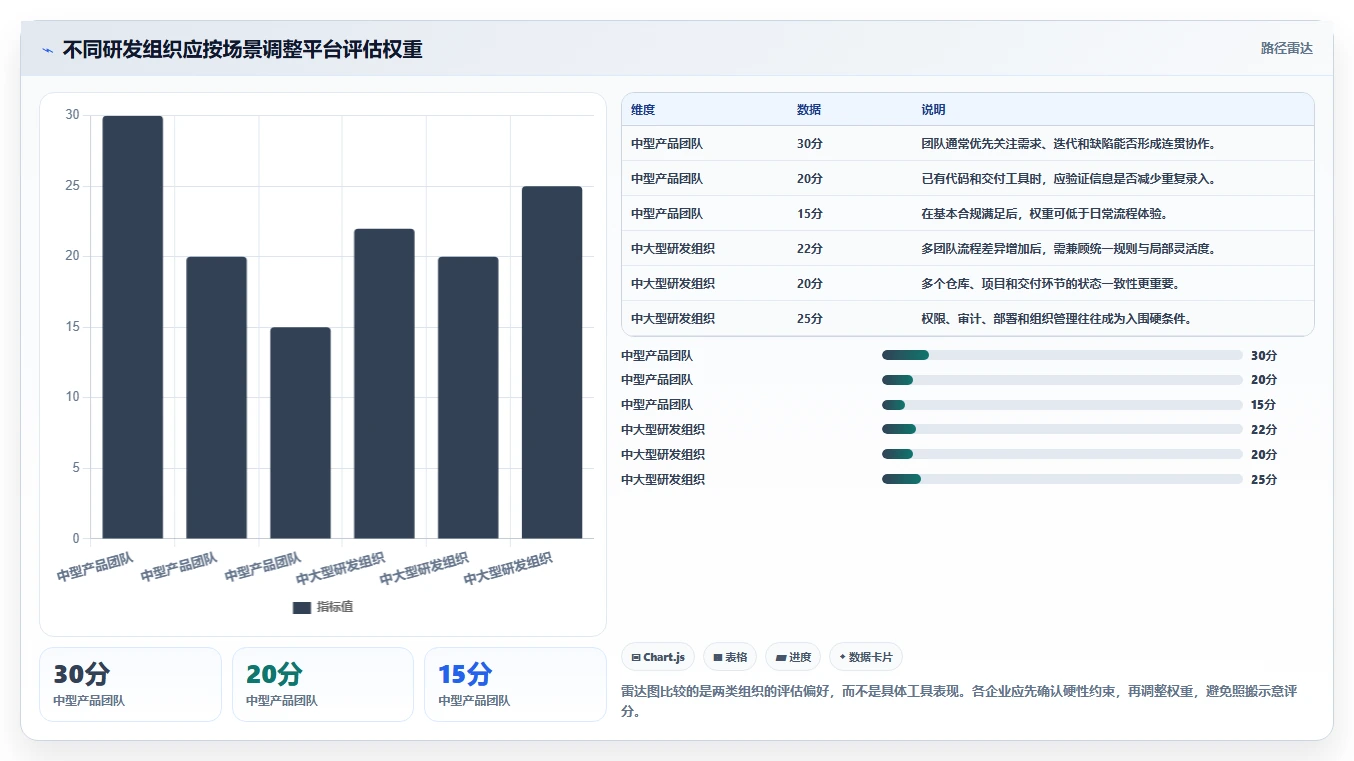1354x761 pixels.
Task: Open the green 20分 summary card
Action: (323, 684)
